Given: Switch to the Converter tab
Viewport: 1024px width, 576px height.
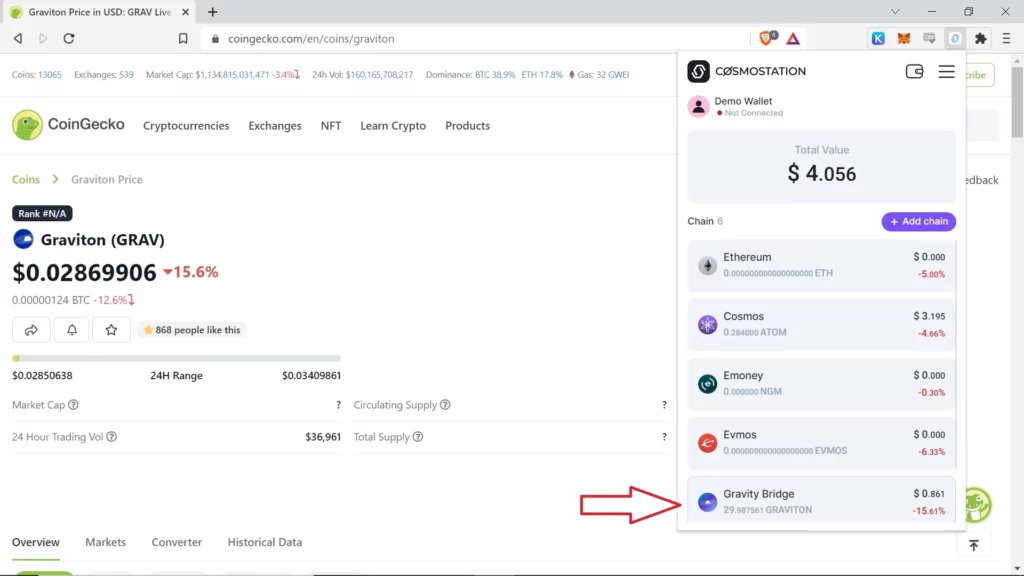Looking at the screenshot, I should coord(176,542).
